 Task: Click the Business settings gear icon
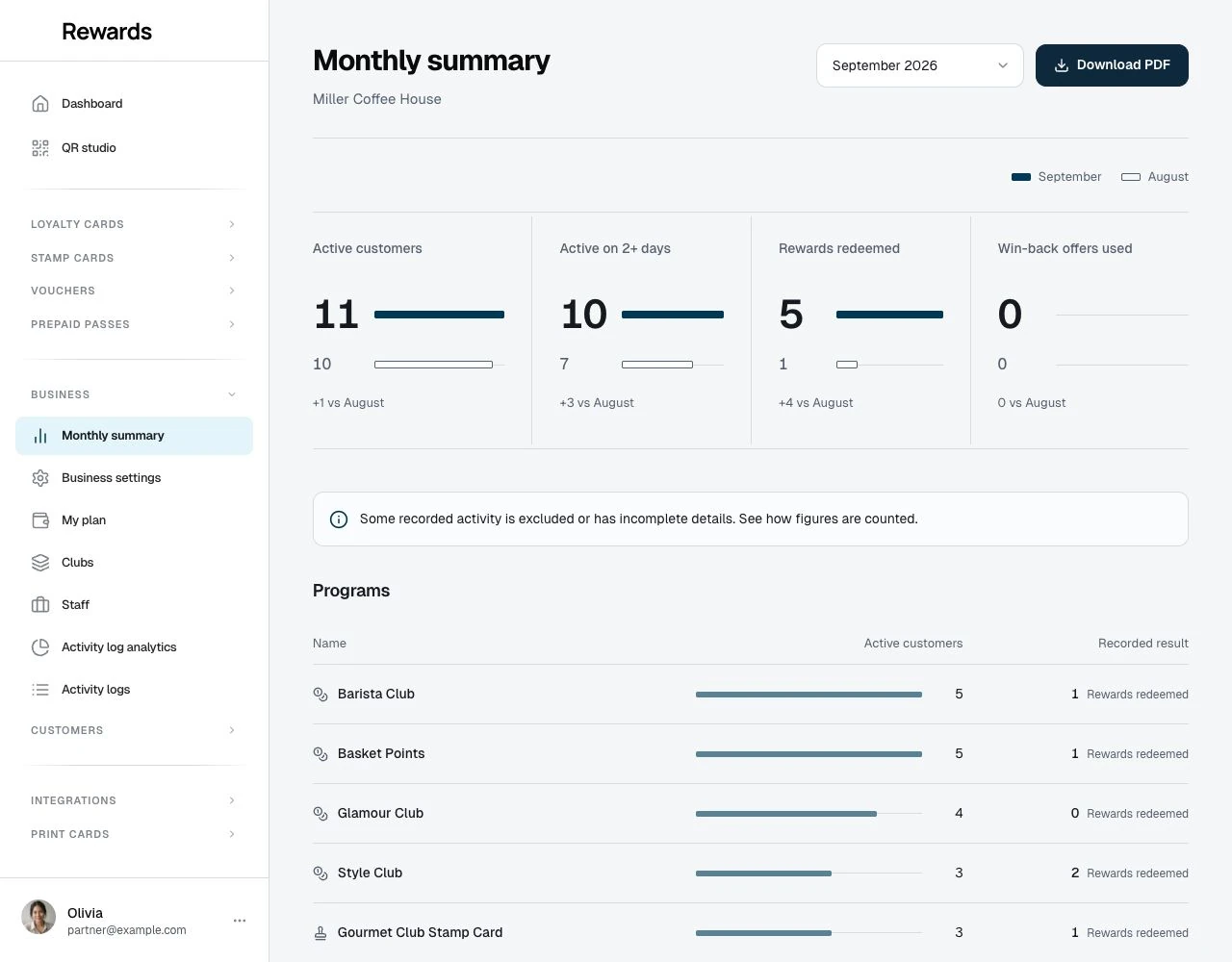click(x=40, y=478)
